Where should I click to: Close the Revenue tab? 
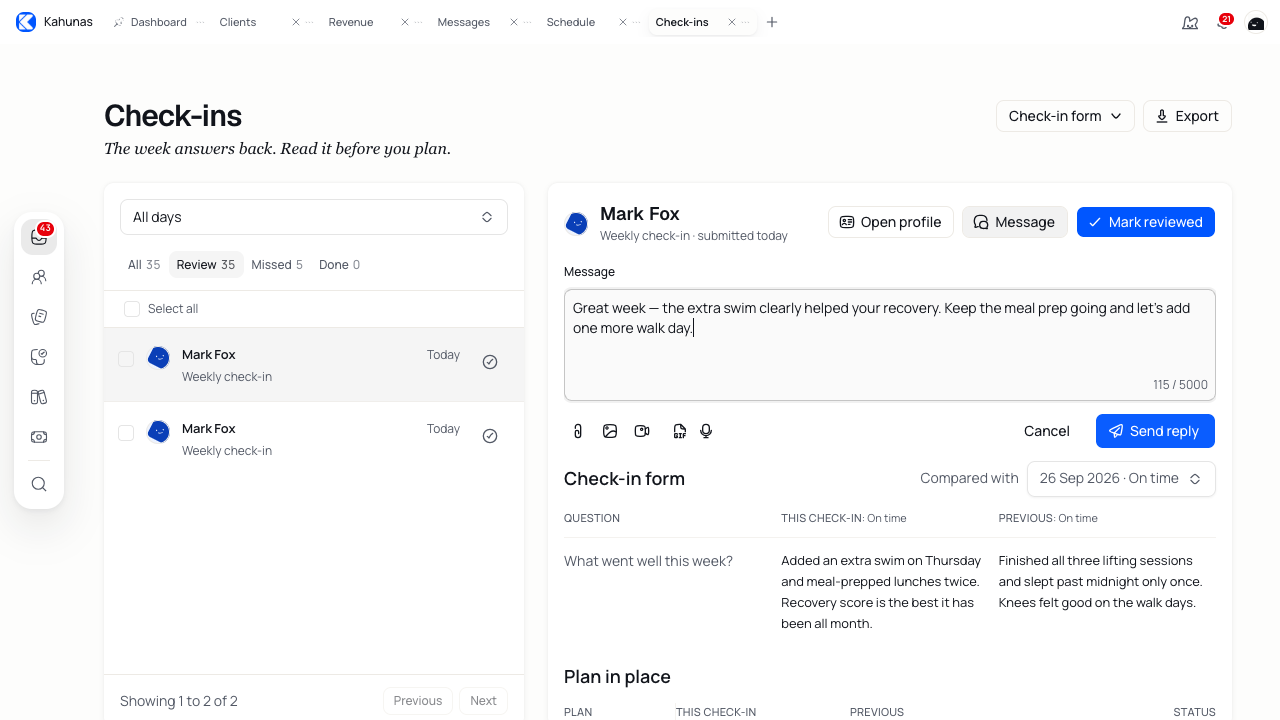[405, 22]
